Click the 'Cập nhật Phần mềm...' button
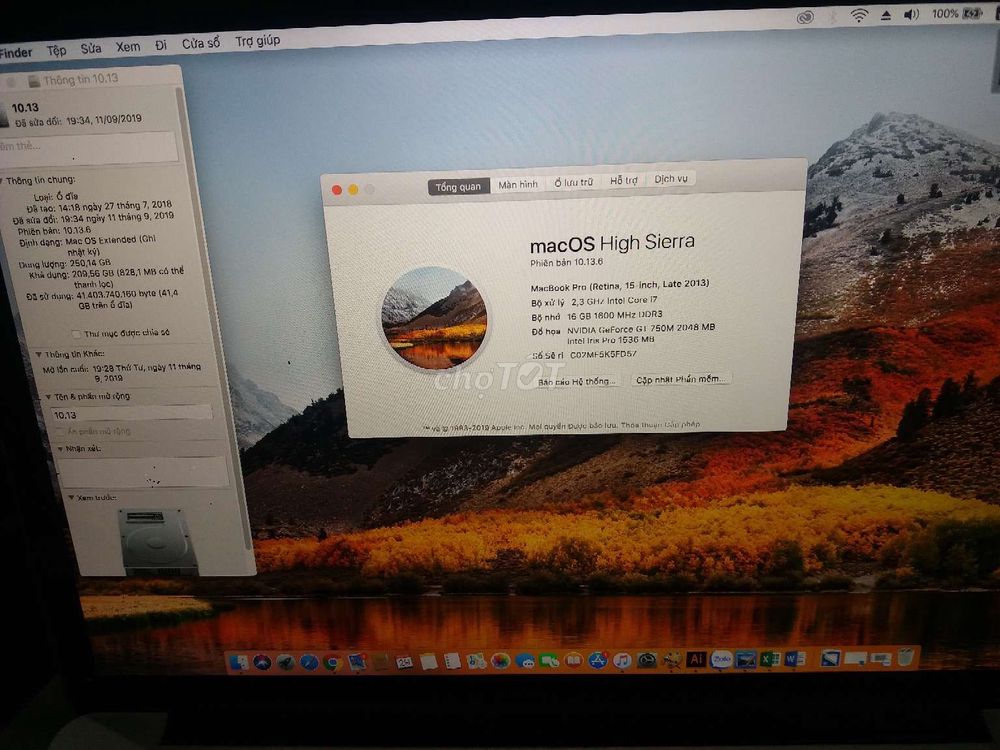This screenshot has height=750, width=1000. coord(680,379)
